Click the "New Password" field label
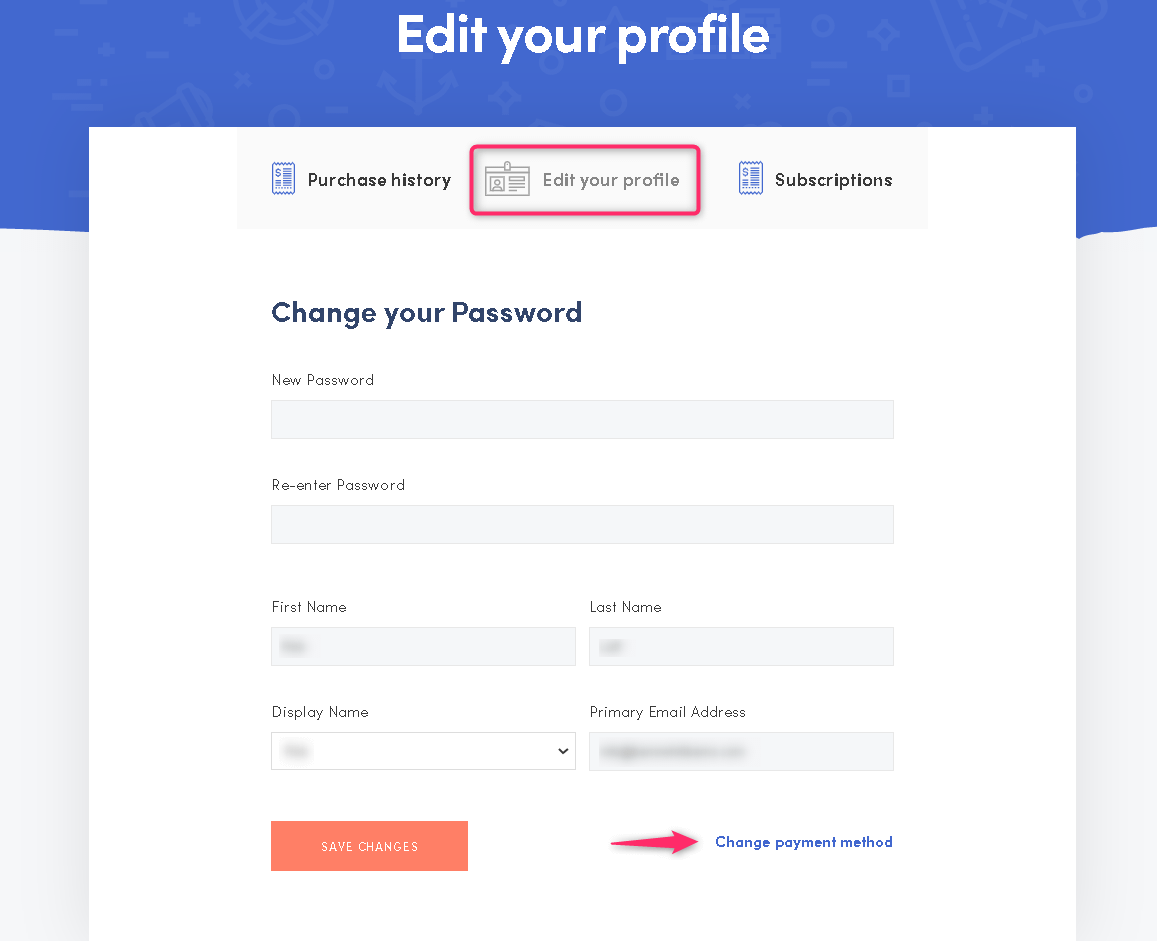The image size is (1157, 941). click(323, 380)
